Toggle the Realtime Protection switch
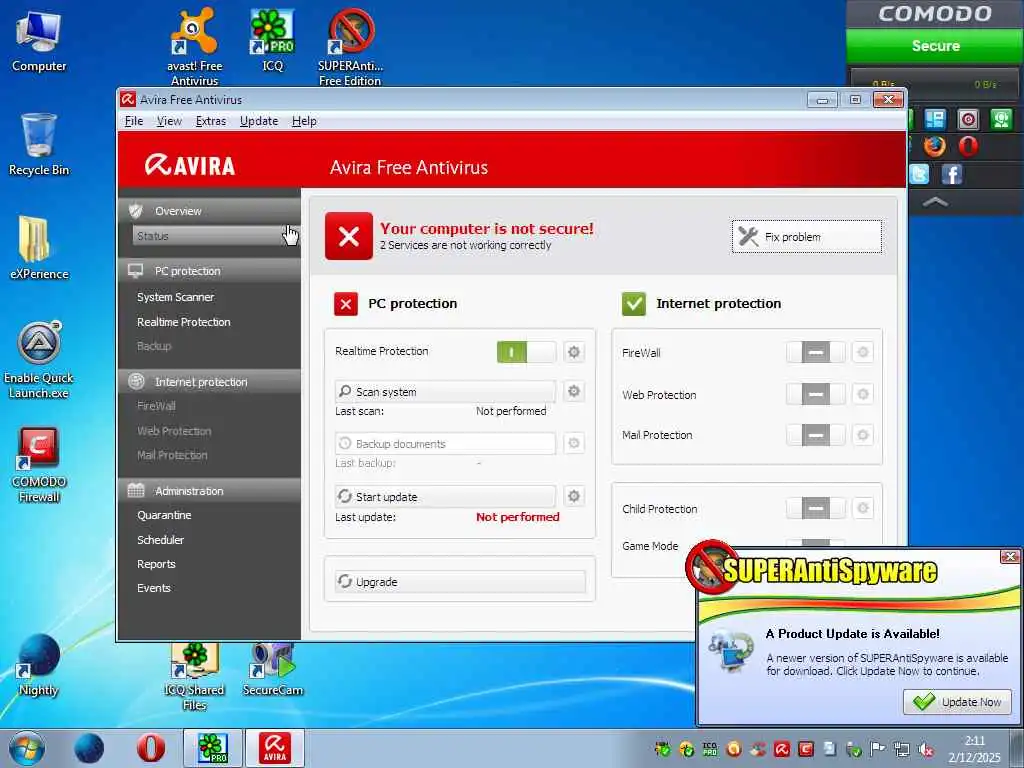 coord(526,352)
